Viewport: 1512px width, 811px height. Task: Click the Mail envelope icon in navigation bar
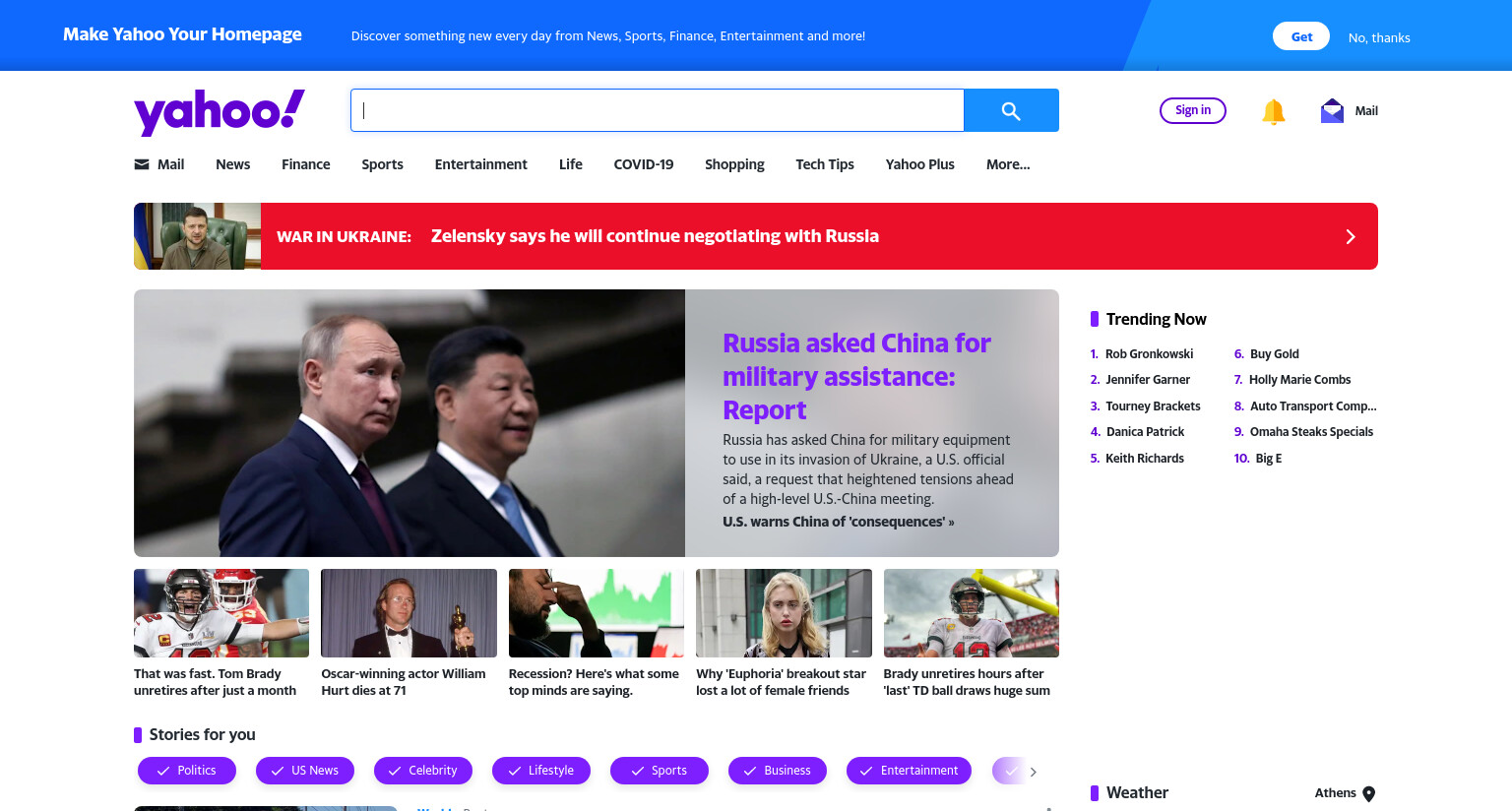click(142, 164)
